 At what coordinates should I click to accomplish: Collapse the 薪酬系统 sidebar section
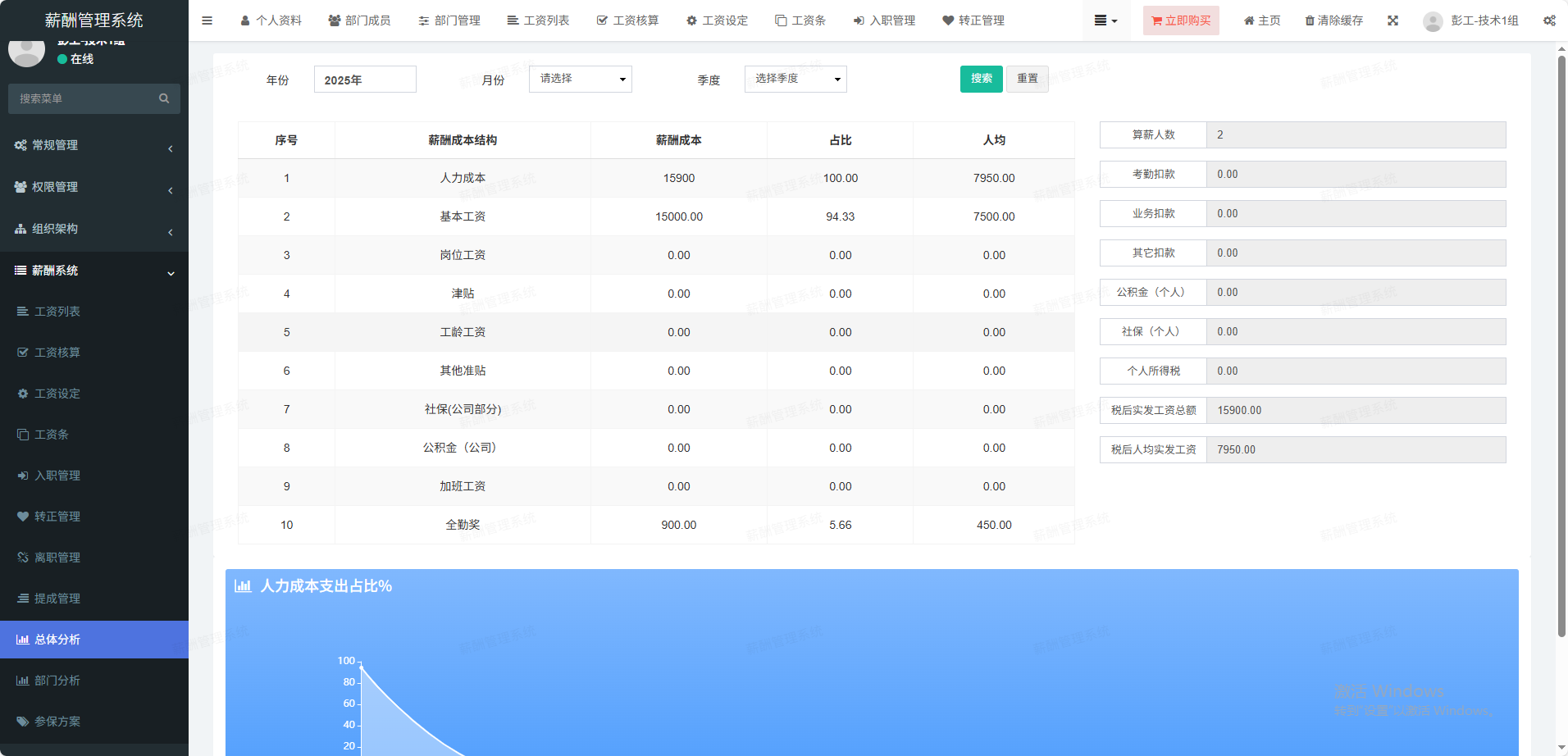click(93, 271)
